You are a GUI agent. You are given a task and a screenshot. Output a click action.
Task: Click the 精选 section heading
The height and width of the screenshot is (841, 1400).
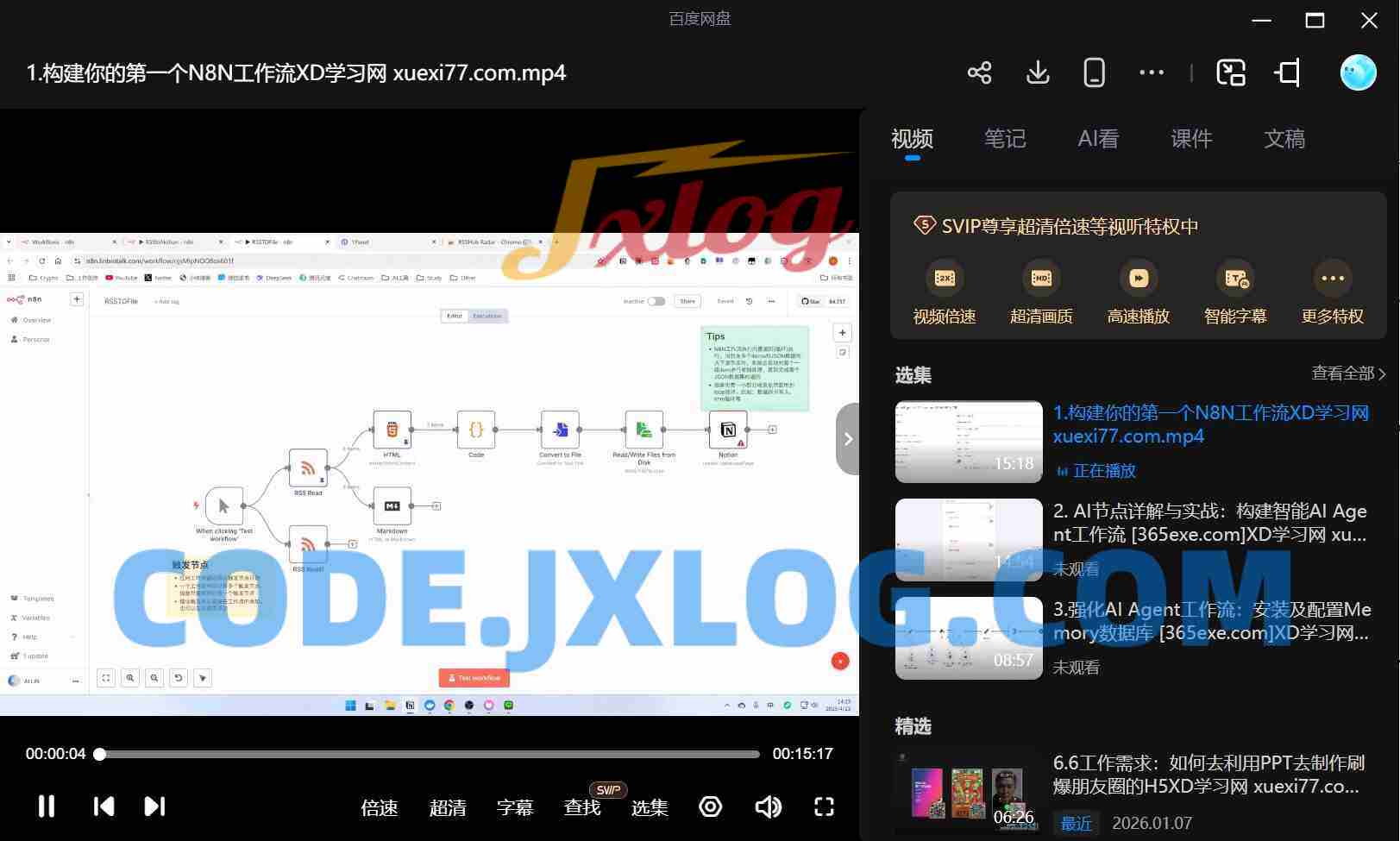[913, 726]
